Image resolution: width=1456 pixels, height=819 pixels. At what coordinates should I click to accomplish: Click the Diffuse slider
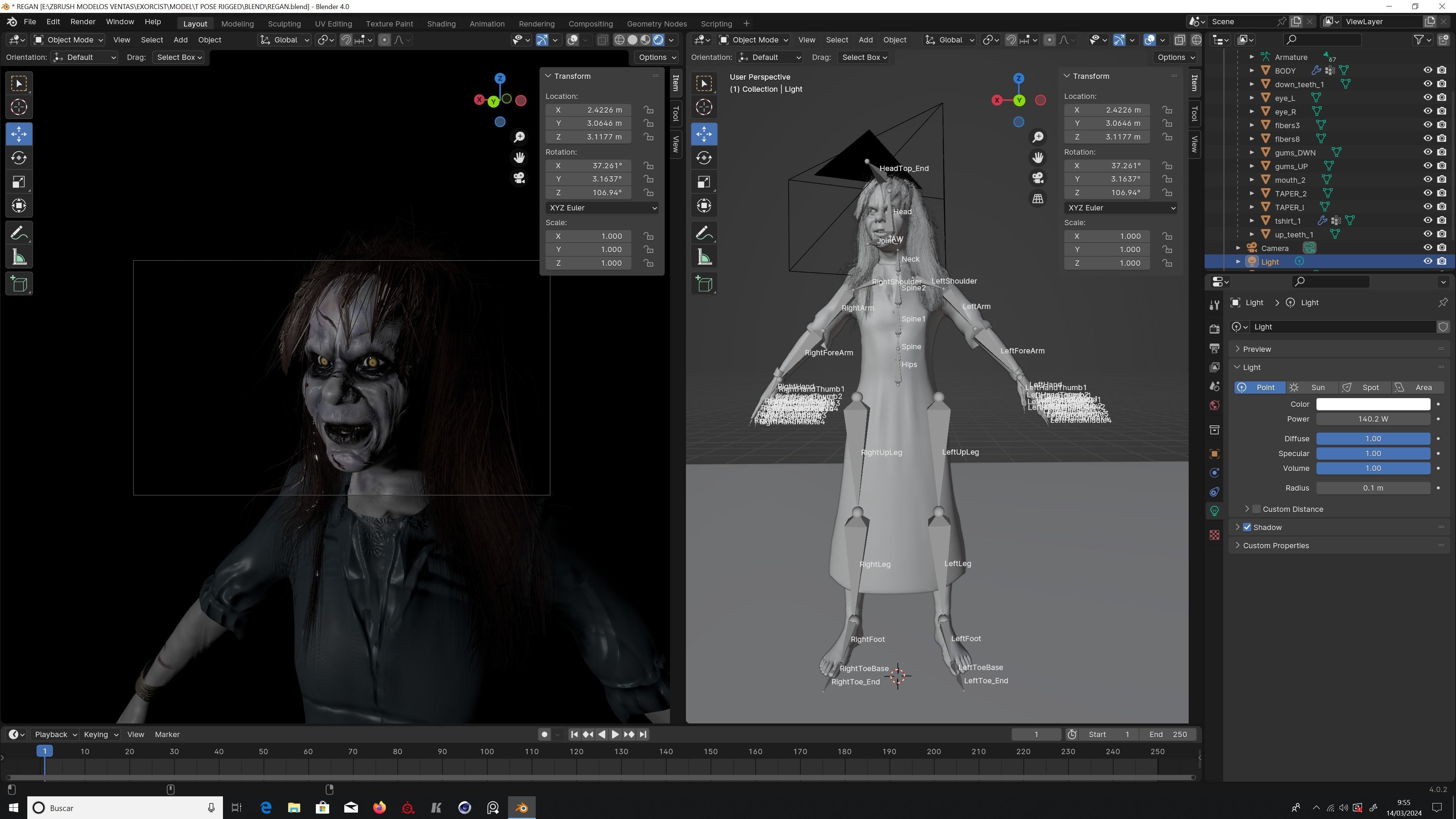tap(1373, 439)
